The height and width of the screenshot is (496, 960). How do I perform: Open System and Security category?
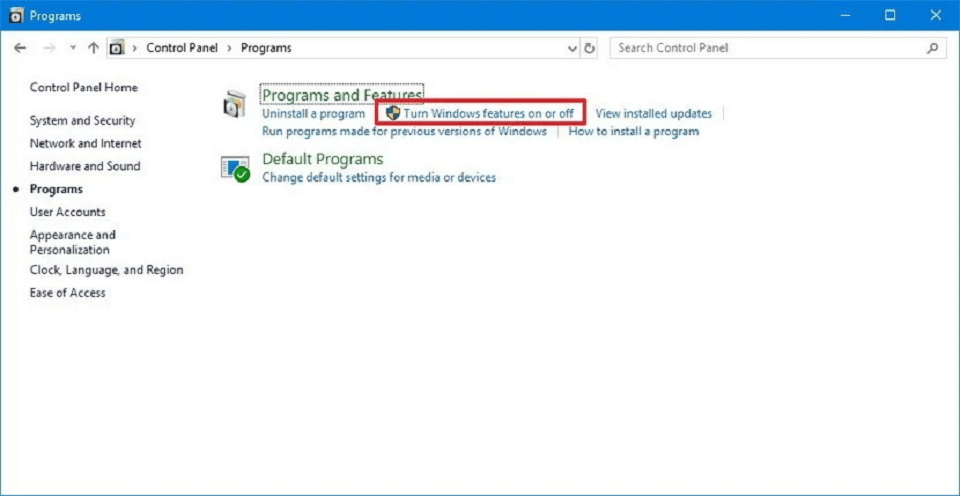click(82, 121)
